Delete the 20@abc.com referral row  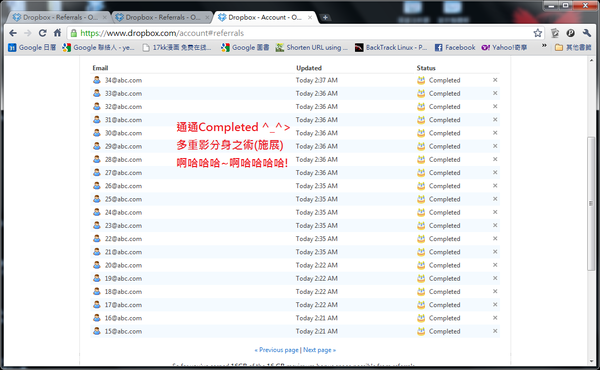click(495, 265)
